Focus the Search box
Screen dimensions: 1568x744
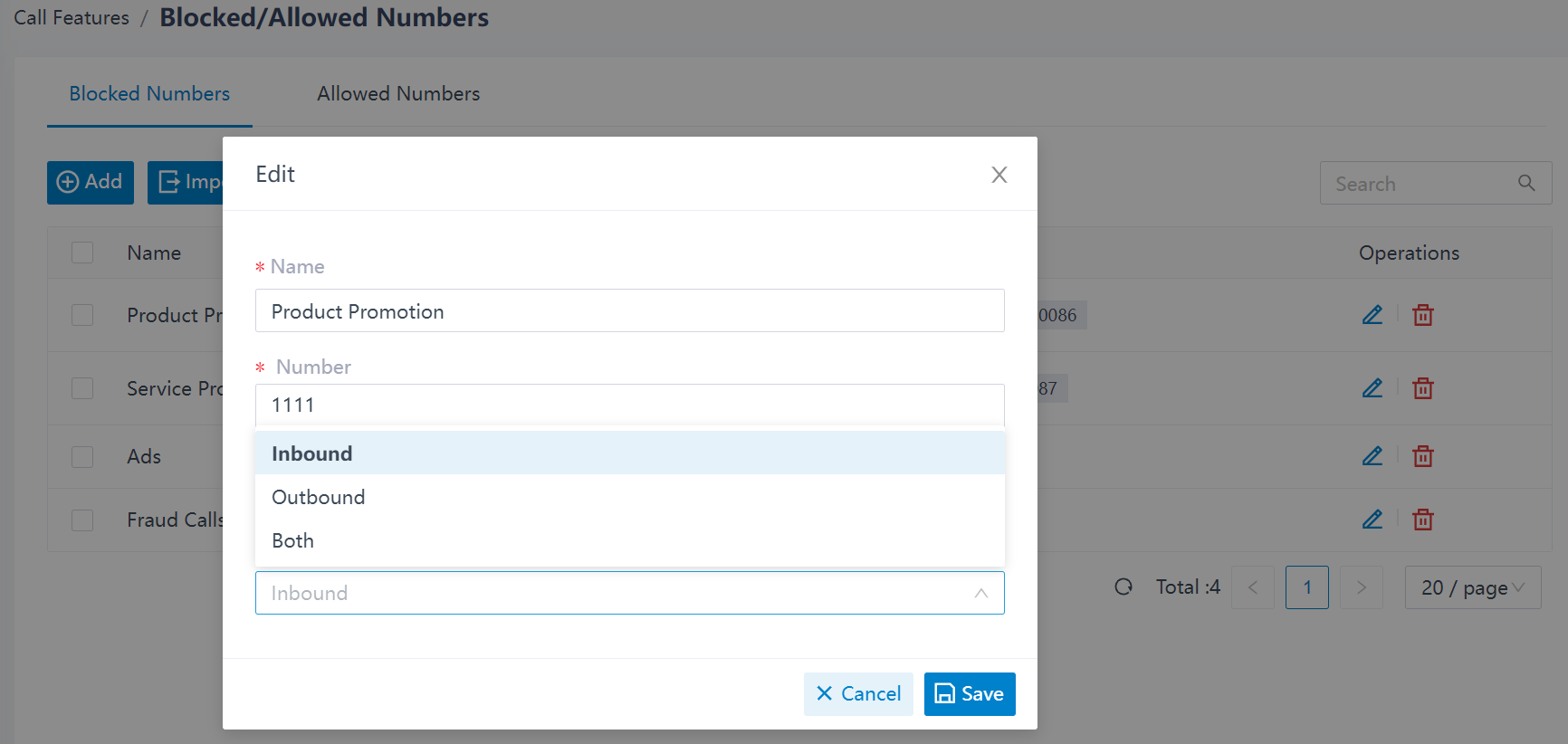point(1436,183)
